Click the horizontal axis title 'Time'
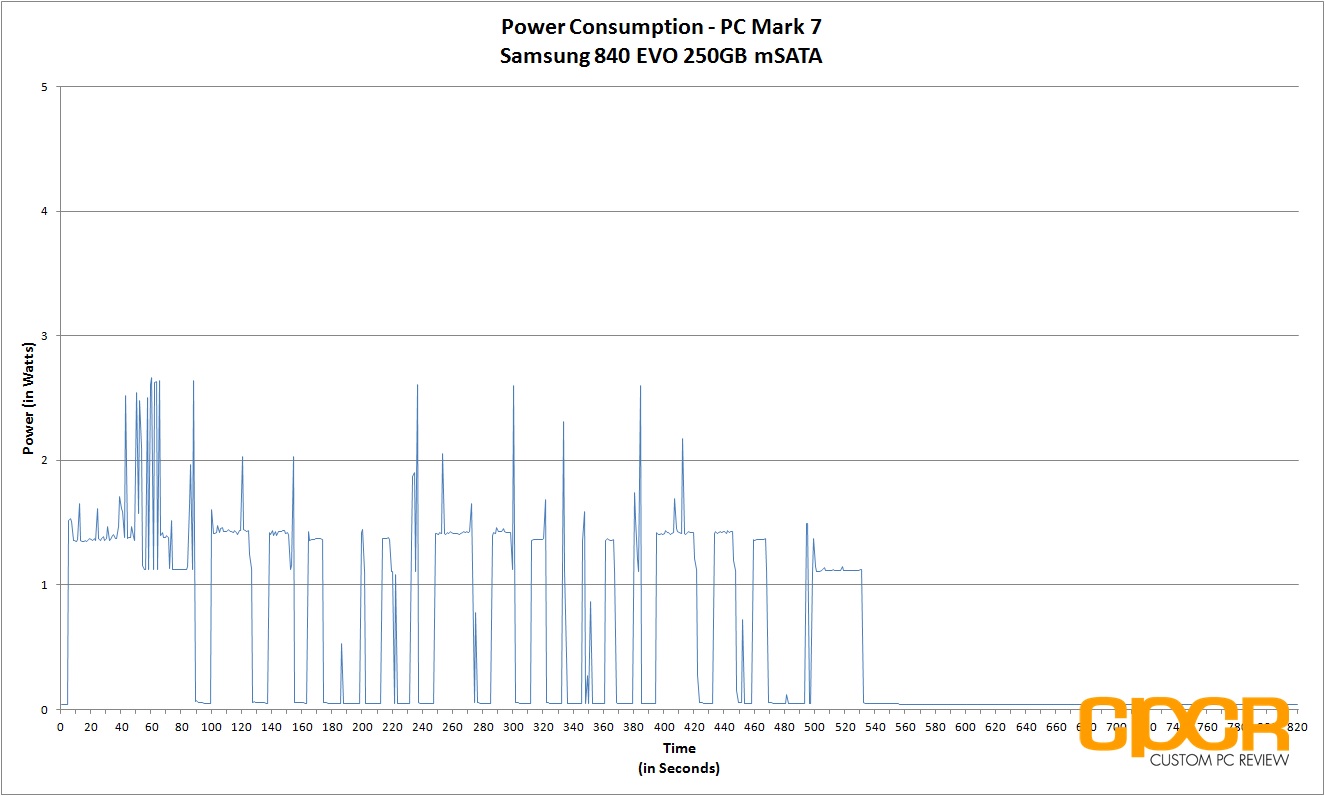The image size is (1325, 796). coord(678,748)
